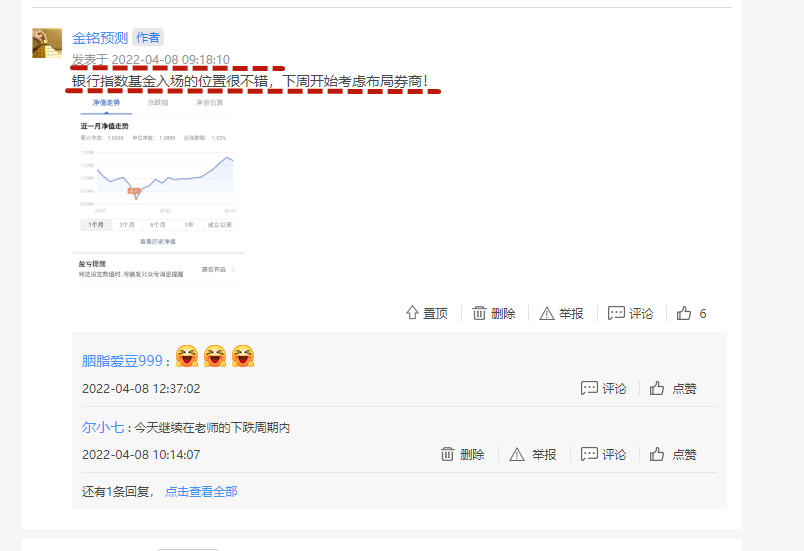Screen dimensions: 804x551
Task: Click 金铭预测's avatar image
Action: pos(47,43)
